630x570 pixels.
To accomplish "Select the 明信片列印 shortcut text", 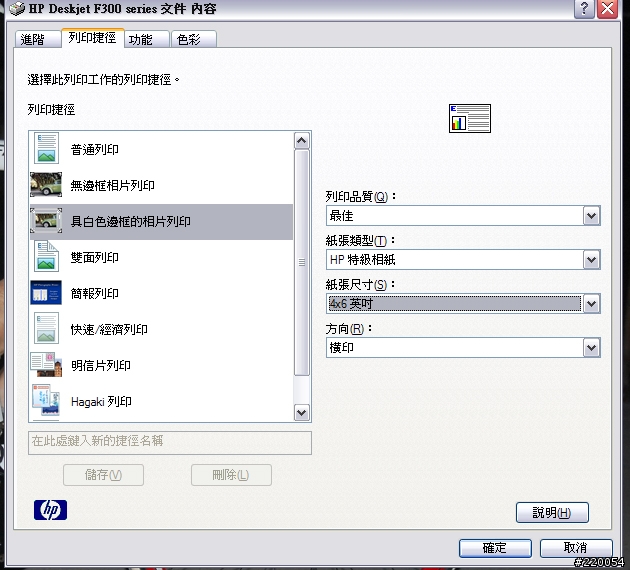I will (x=101, y=366).
